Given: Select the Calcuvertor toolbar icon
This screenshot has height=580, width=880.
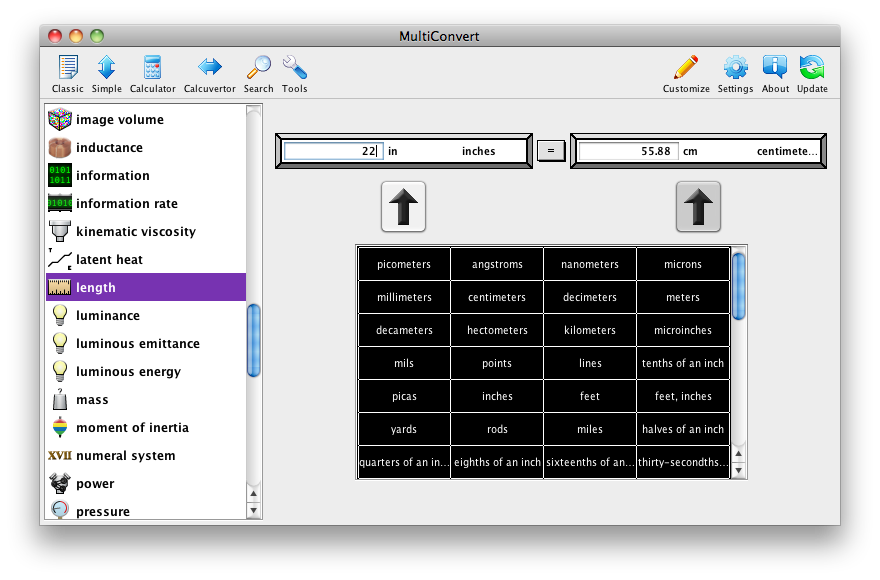Looking at the screenshot, I should tap(210, 74).
